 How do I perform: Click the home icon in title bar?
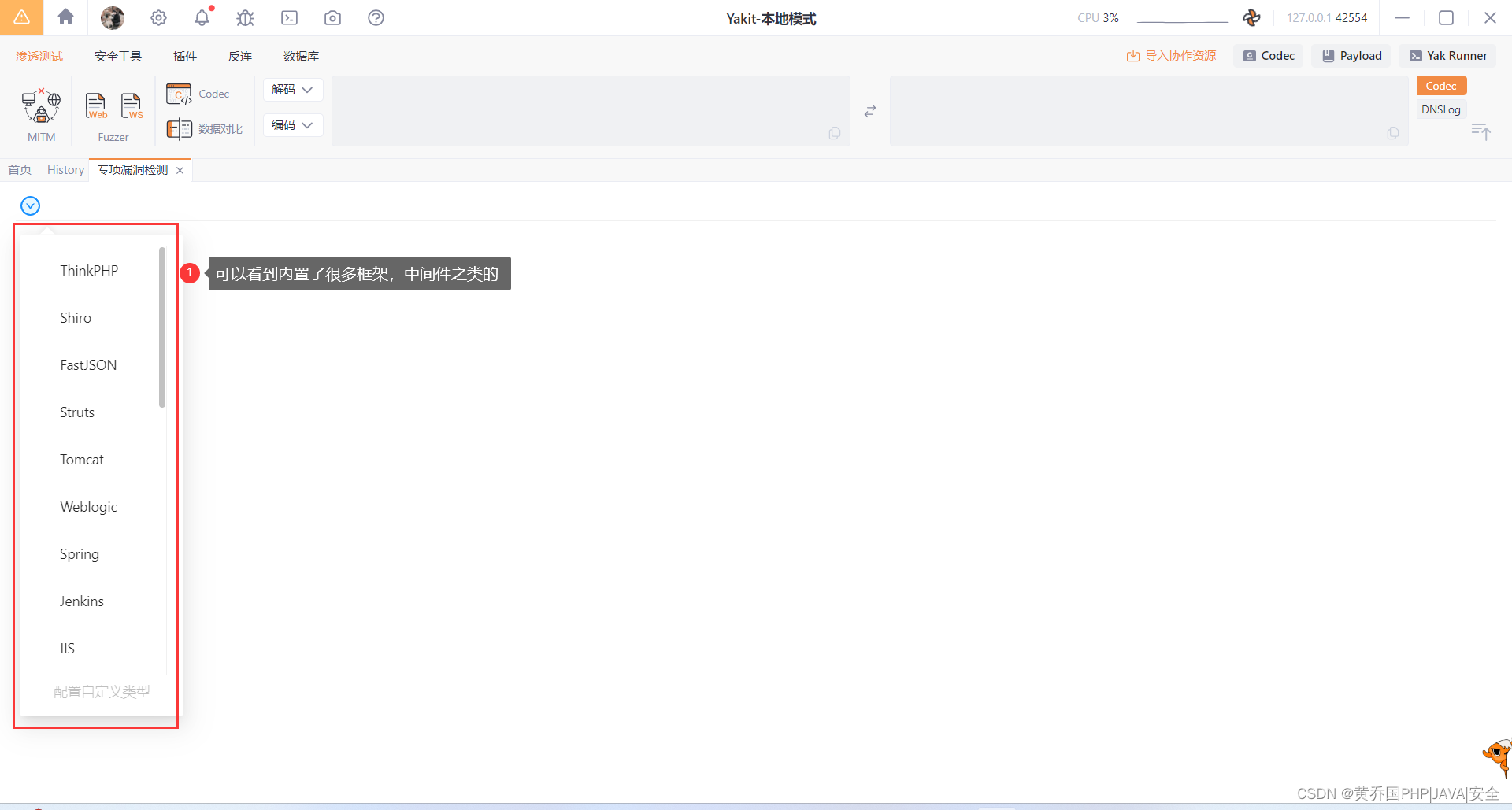pyautogui.click(x=65, y=17)
